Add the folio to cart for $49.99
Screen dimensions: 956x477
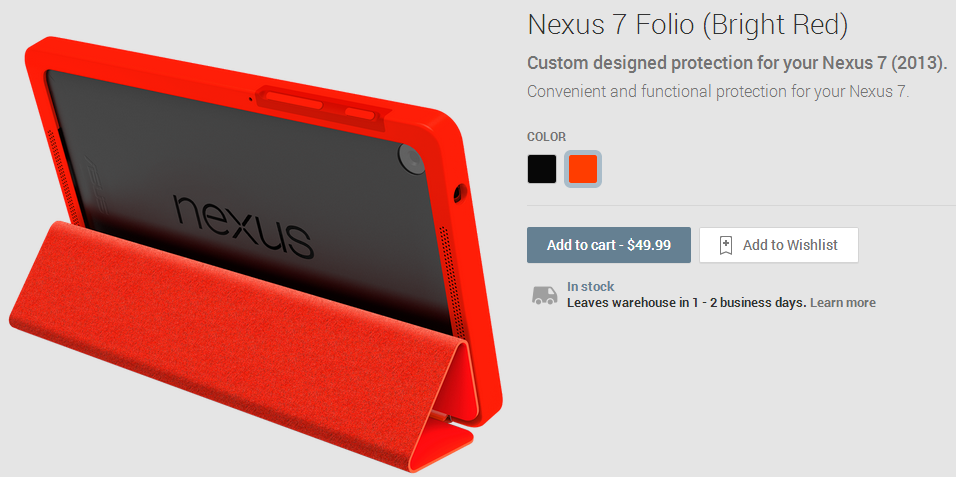(608, 245)
